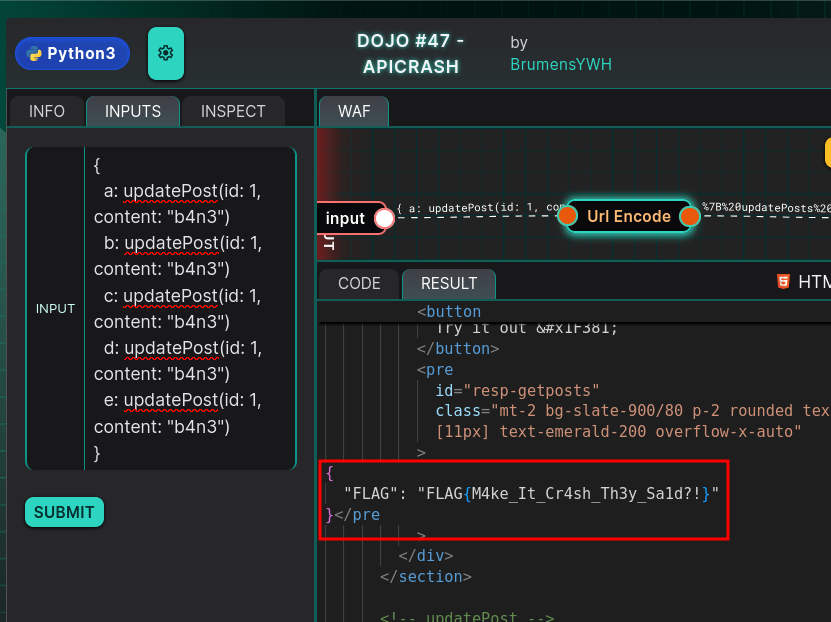Image resolution: width=831 pixels, height=622 pixels.
Task: Select the RESULT tab
Action: click(x=449, y=283)
